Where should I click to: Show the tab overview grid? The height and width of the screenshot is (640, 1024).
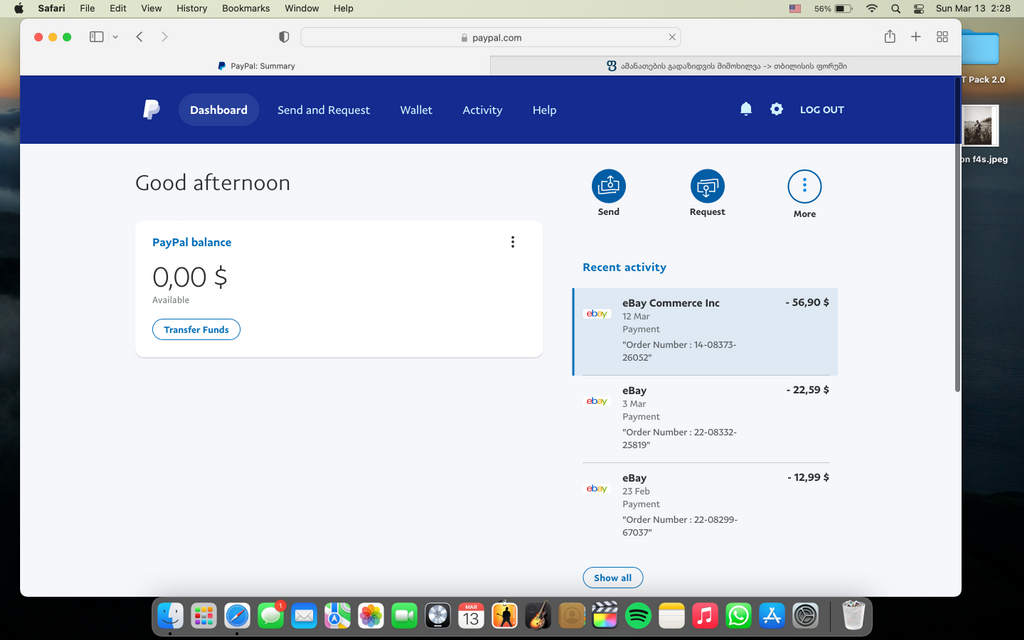942,37
